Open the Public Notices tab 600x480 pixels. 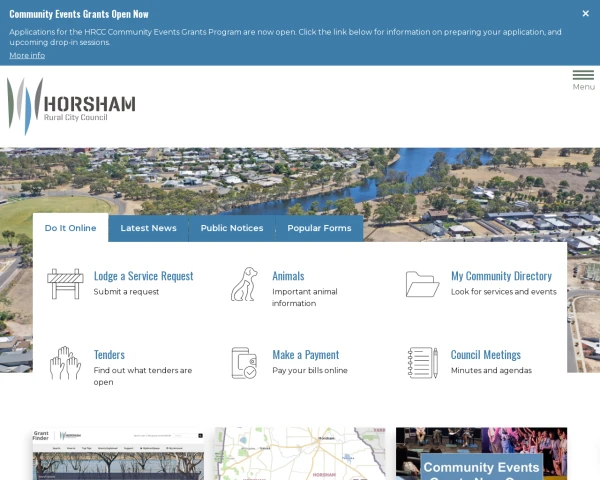pyautogui.click(x=232, y=228)
